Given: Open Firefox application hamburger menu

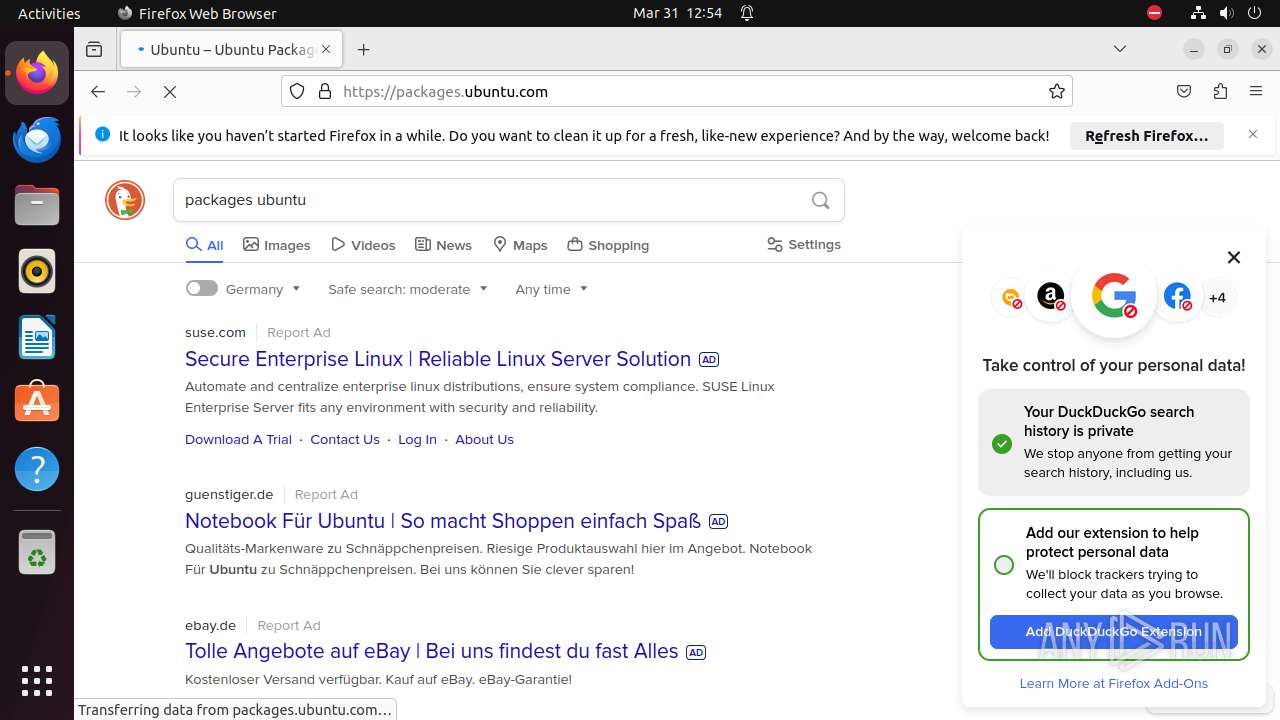Looking at the screenshot, I should point(1256,91).
